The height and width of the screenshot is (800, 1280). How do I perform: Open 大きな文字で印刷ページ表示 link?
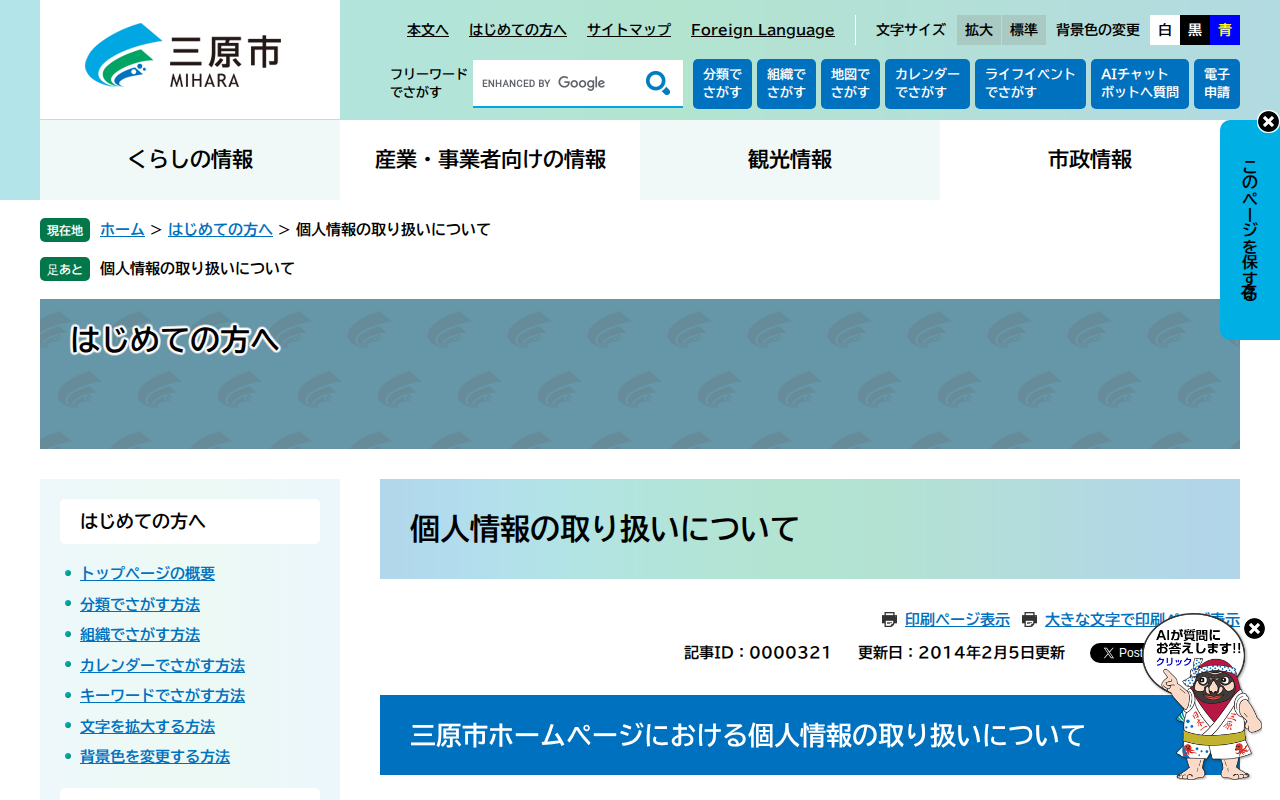pos(1142,620)
